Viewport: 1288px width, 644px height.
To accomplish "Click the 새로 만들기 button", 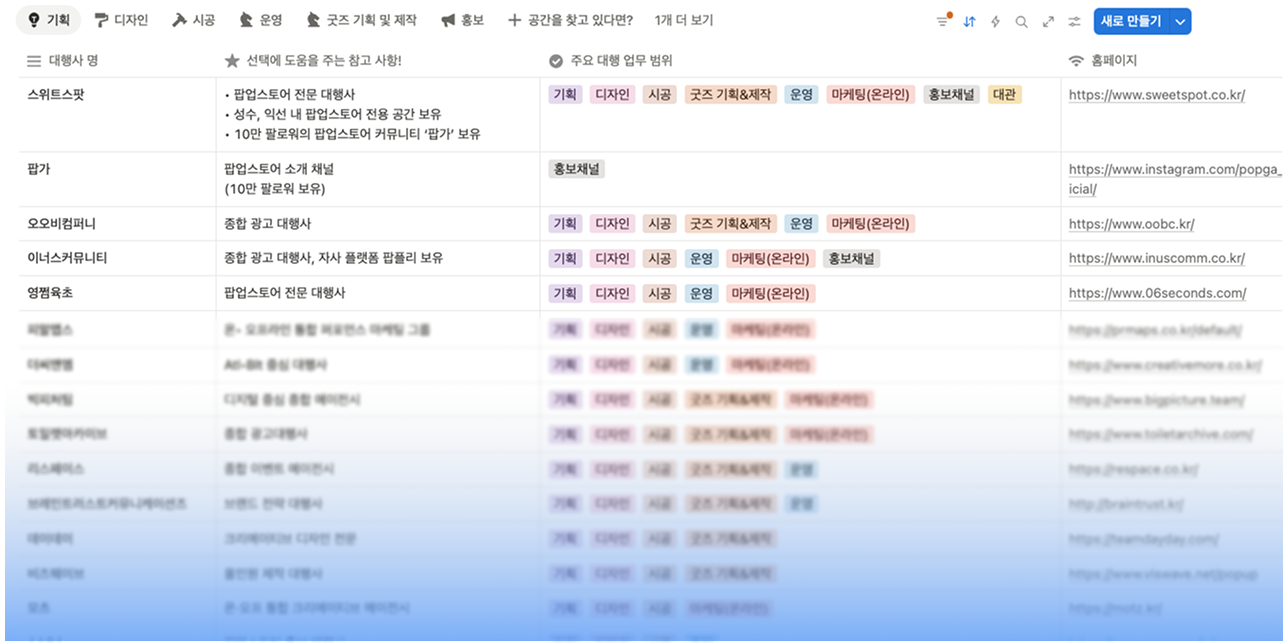I will [x=1130, y=21].
